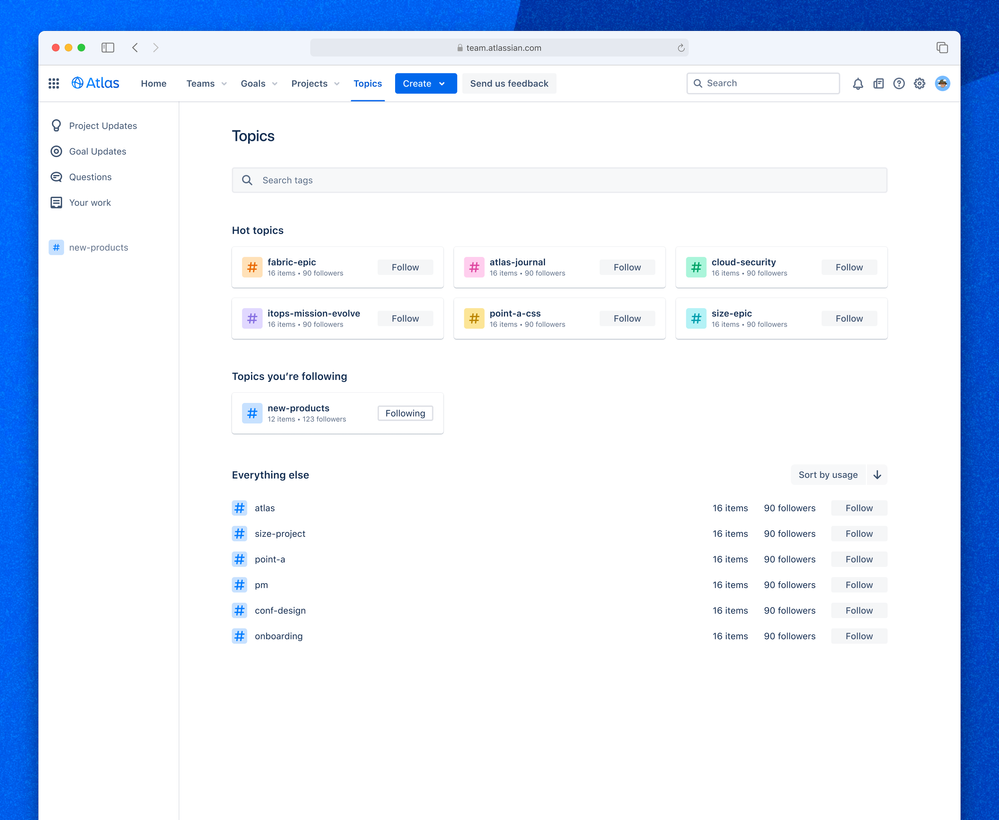Show browser tab overview icon
999x820 pixels.
[x=942, y=48]
